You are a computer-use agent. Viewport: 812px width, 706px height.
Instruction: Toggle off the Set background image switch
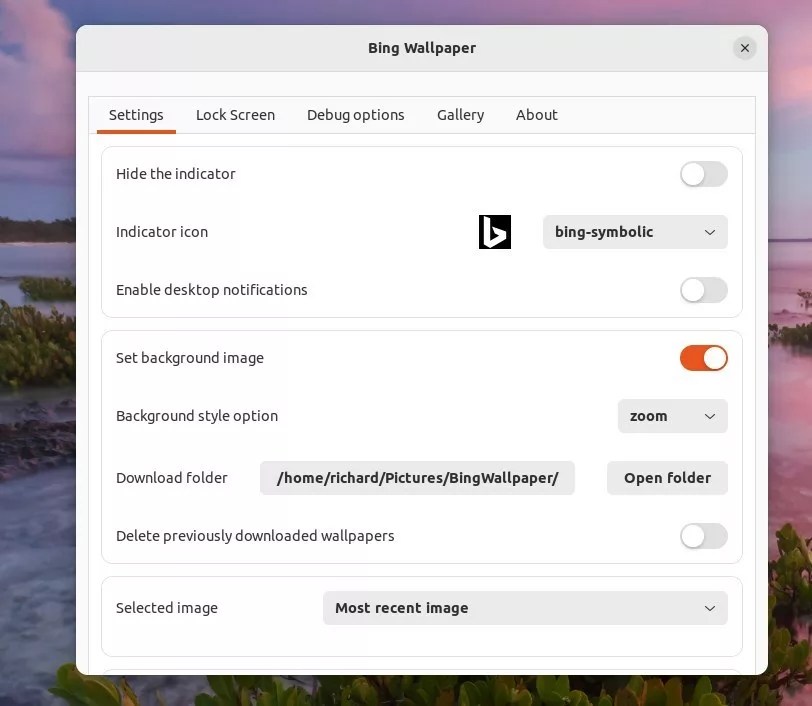tap(704, 358)
